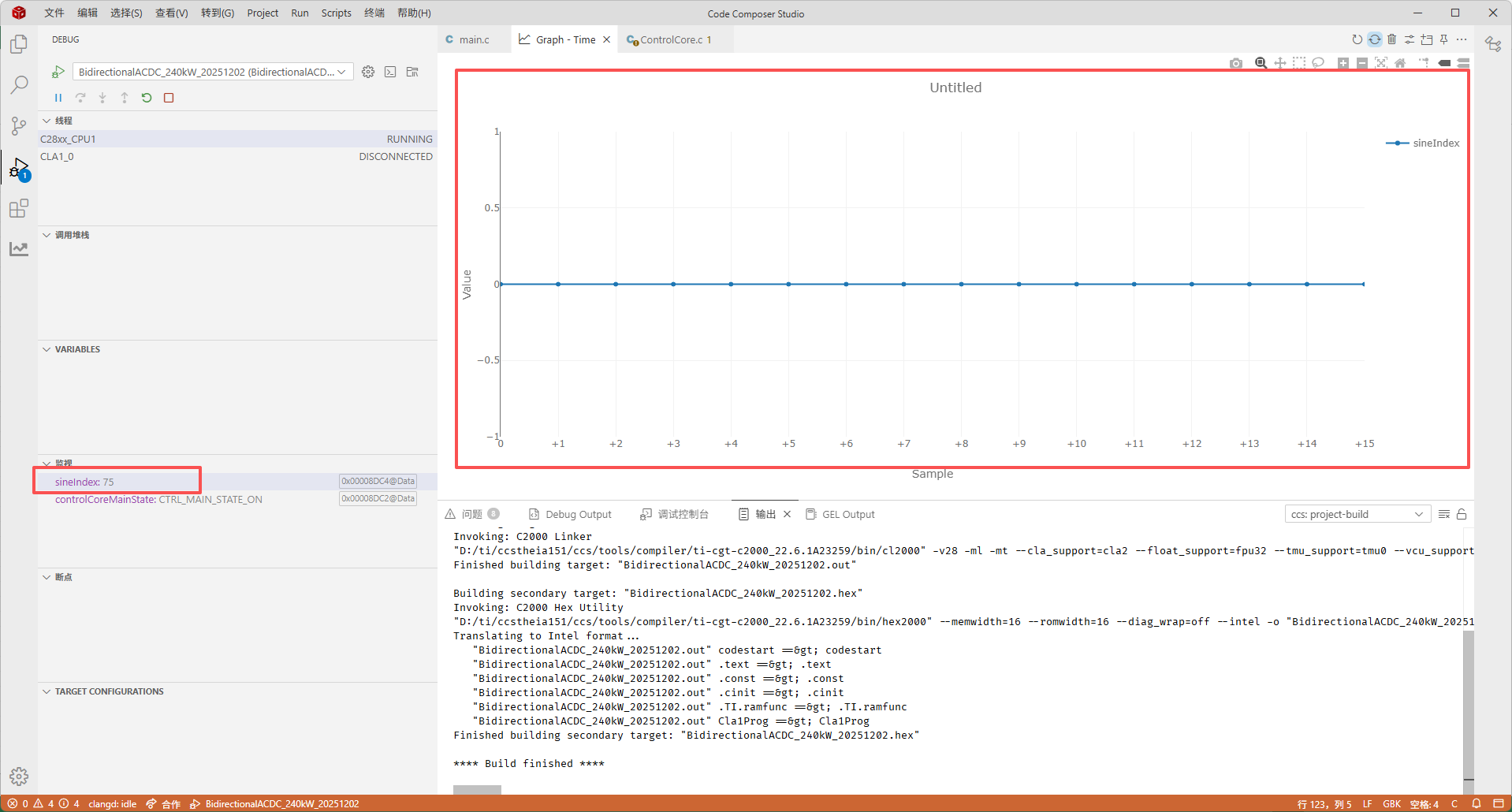Open debug launch settings gear
1512x812 pixels.
pos(368,72)
